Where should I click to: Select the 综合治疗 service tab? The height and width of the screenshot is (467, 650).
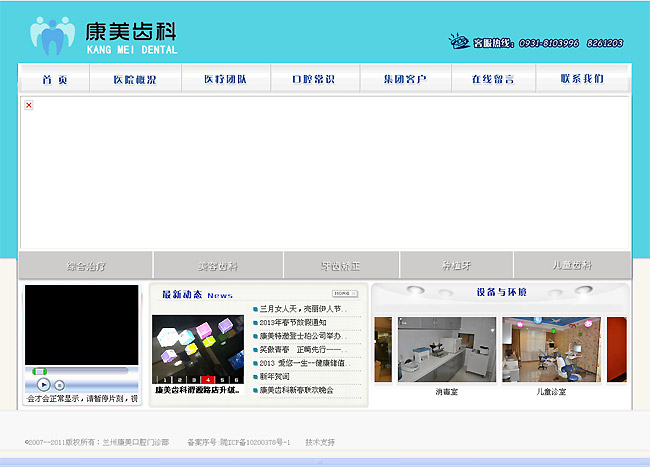(x=86, y=265)
